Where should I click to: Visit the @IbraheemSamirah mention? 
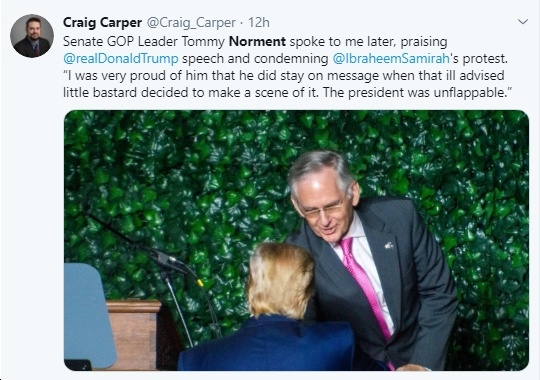tap(391, 58)
